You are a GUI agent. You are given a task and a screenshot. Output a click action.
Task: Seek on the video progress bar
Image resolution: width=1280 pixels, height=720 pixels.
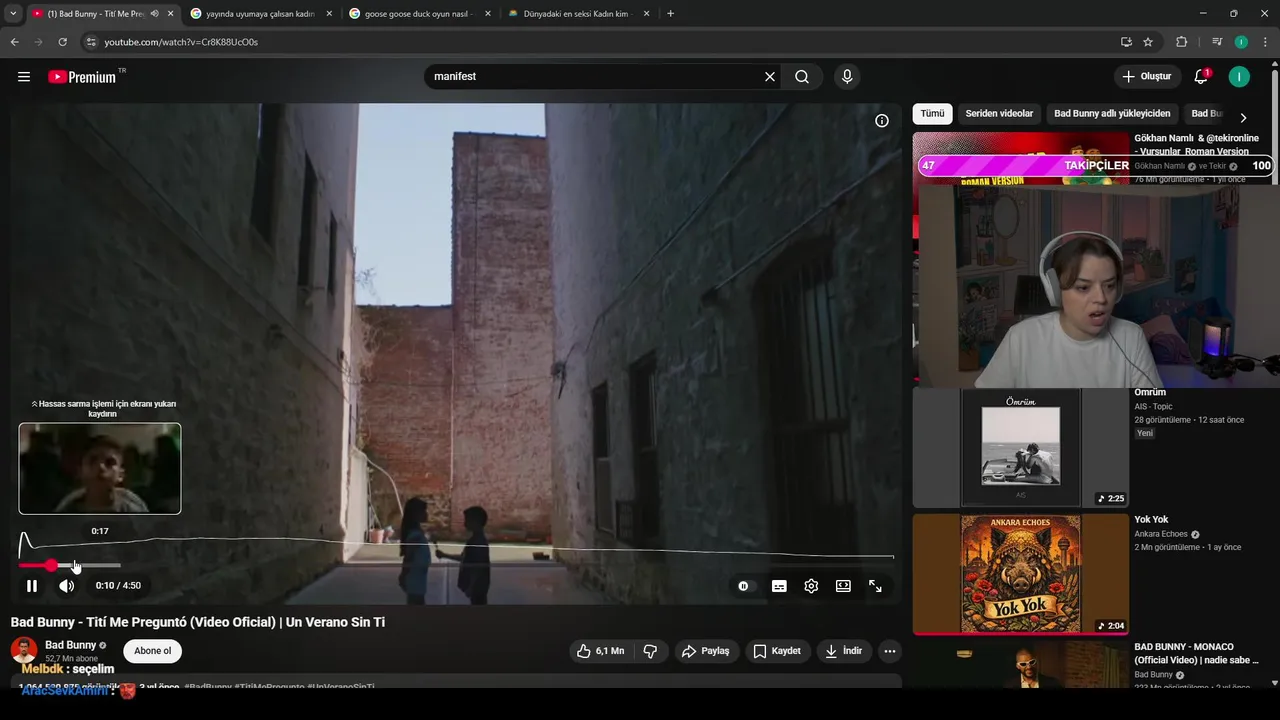point(456,566)
